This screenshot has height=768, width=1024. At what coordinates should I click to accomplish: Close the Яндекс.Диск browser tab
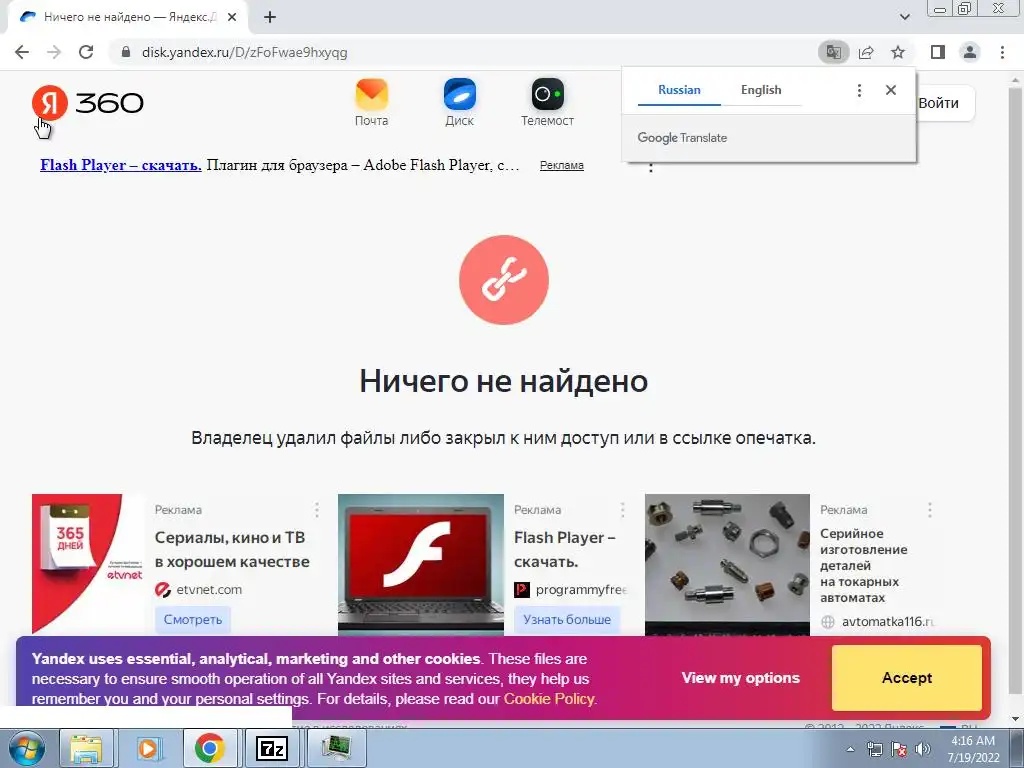pos(232,17)
